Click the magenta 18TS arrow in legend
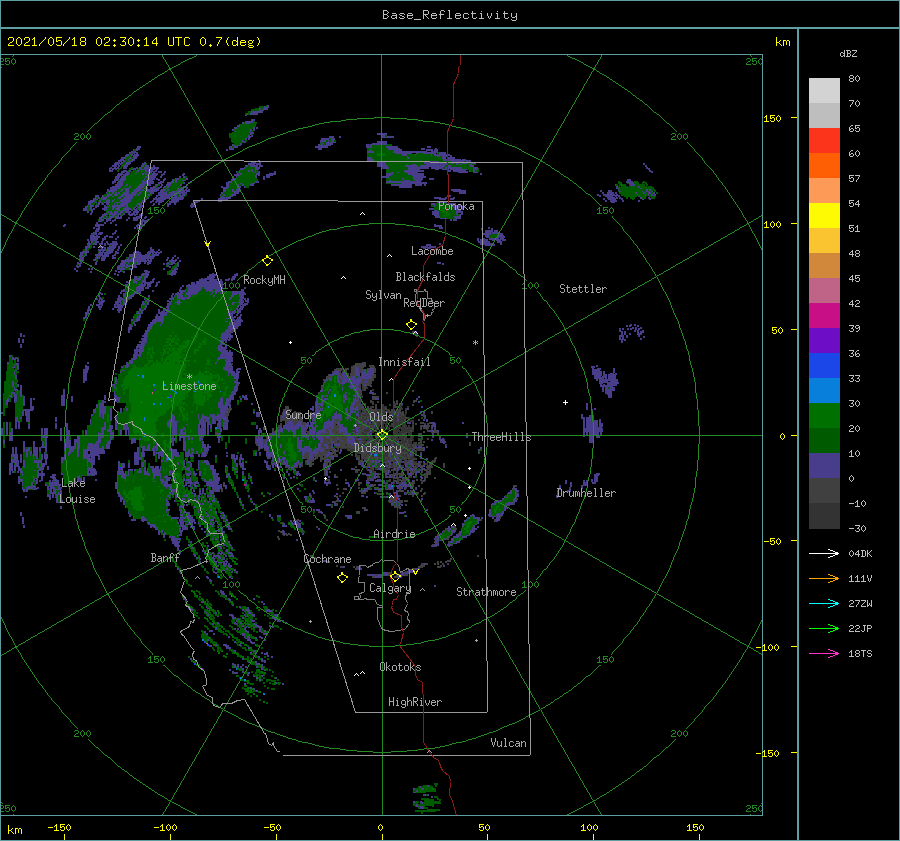 pyautogui.click(x=824, y=653)
